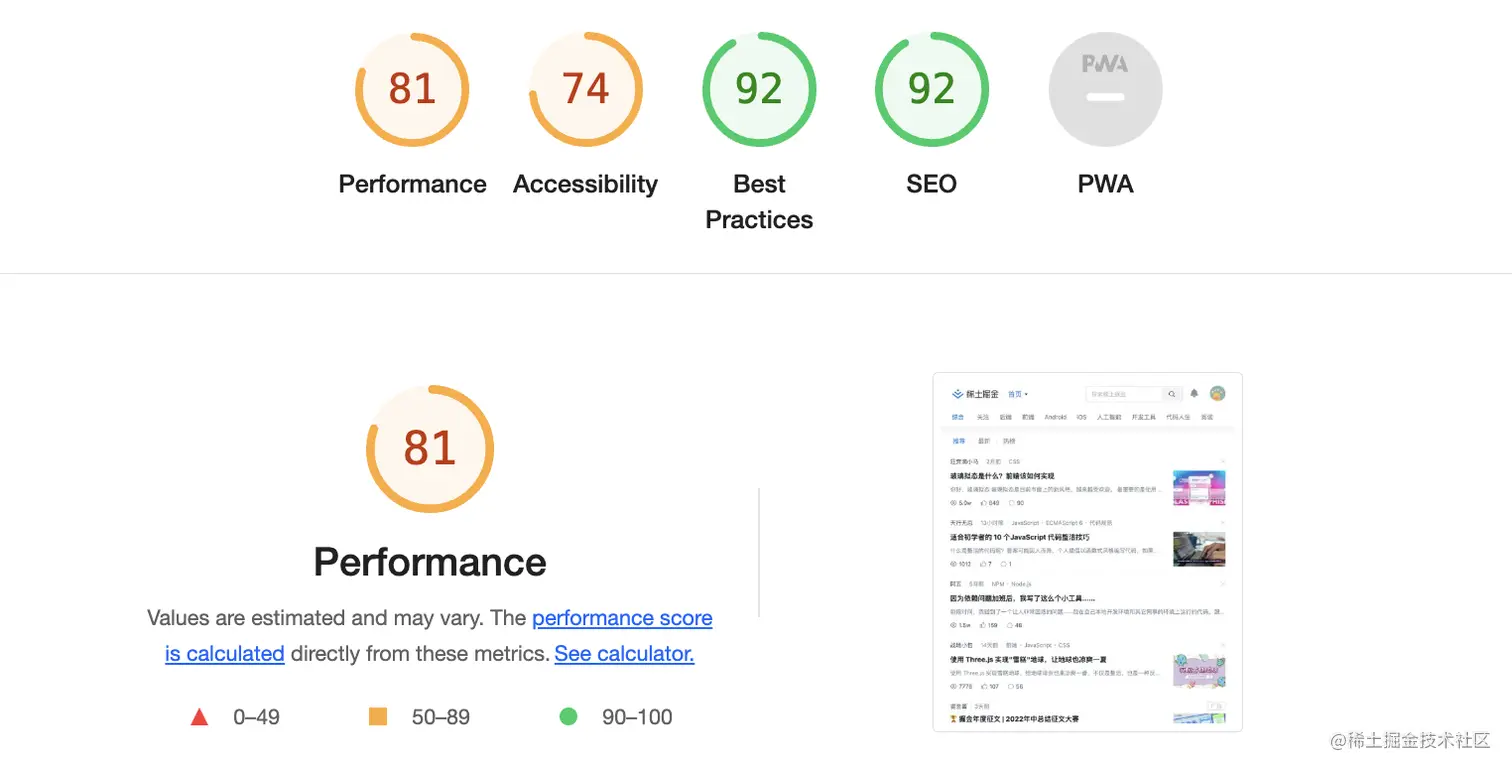Viewport: 1512px width, 772px height.
Task: Select the Best Practices gauge showing 92
Action: point(759,90)
